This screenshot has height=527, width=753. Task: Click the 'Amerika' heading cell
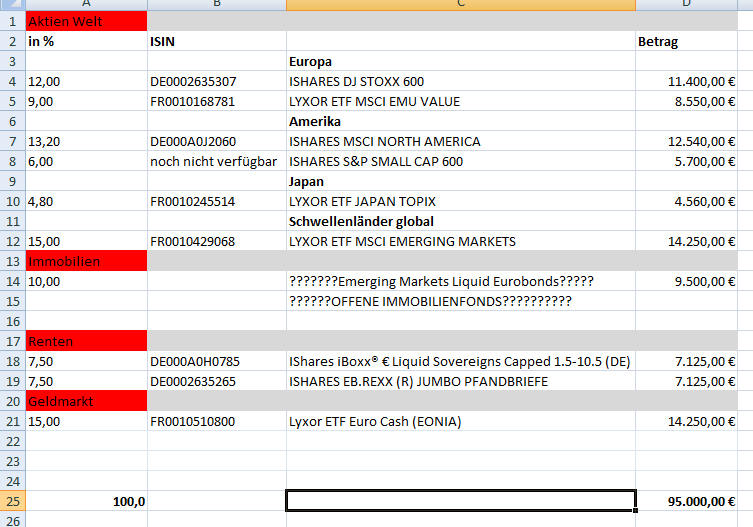tap(461, 122)
